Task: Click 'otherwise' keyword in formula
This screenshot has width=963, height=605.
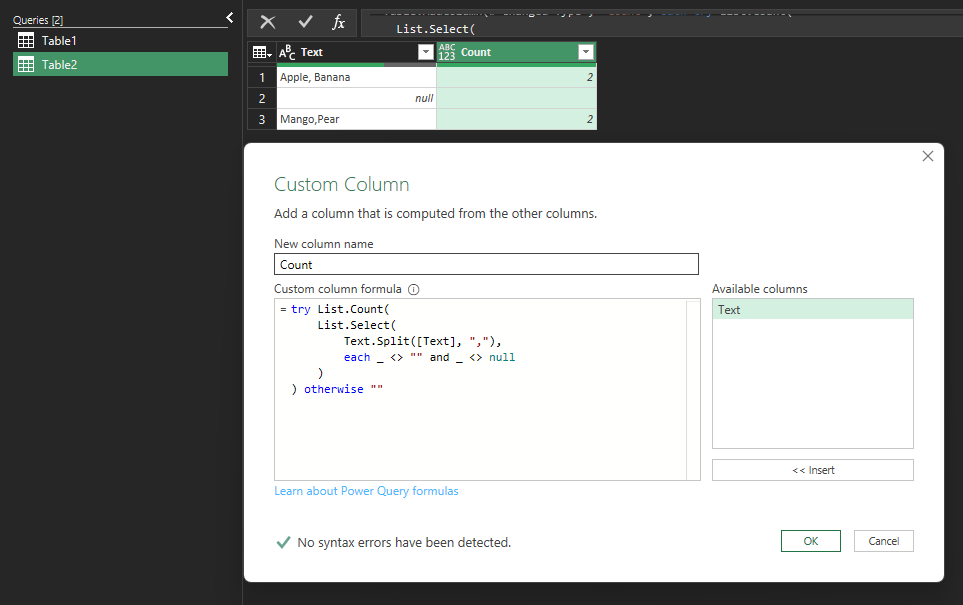Action: click(x=333, y=389)
